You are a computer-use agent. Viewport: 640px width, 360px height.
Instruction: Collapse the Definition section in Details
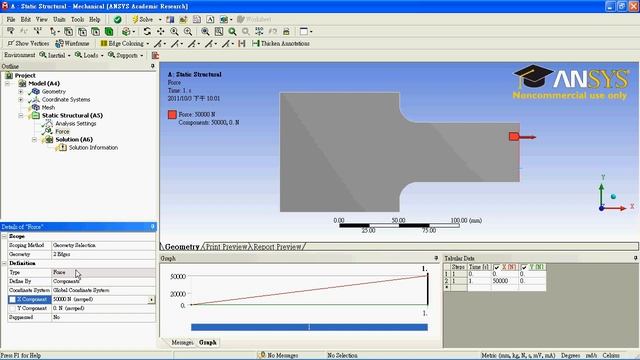tap(4, 263)
